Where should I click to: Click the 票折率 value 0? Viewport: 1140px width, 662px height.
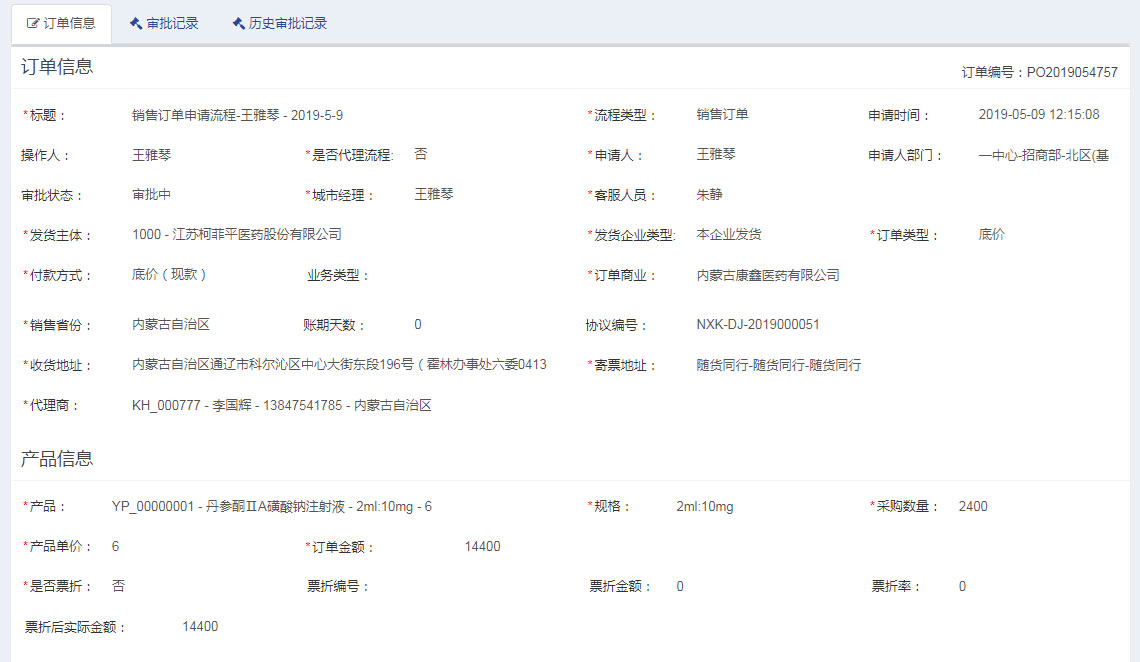(x=962, y=586)
